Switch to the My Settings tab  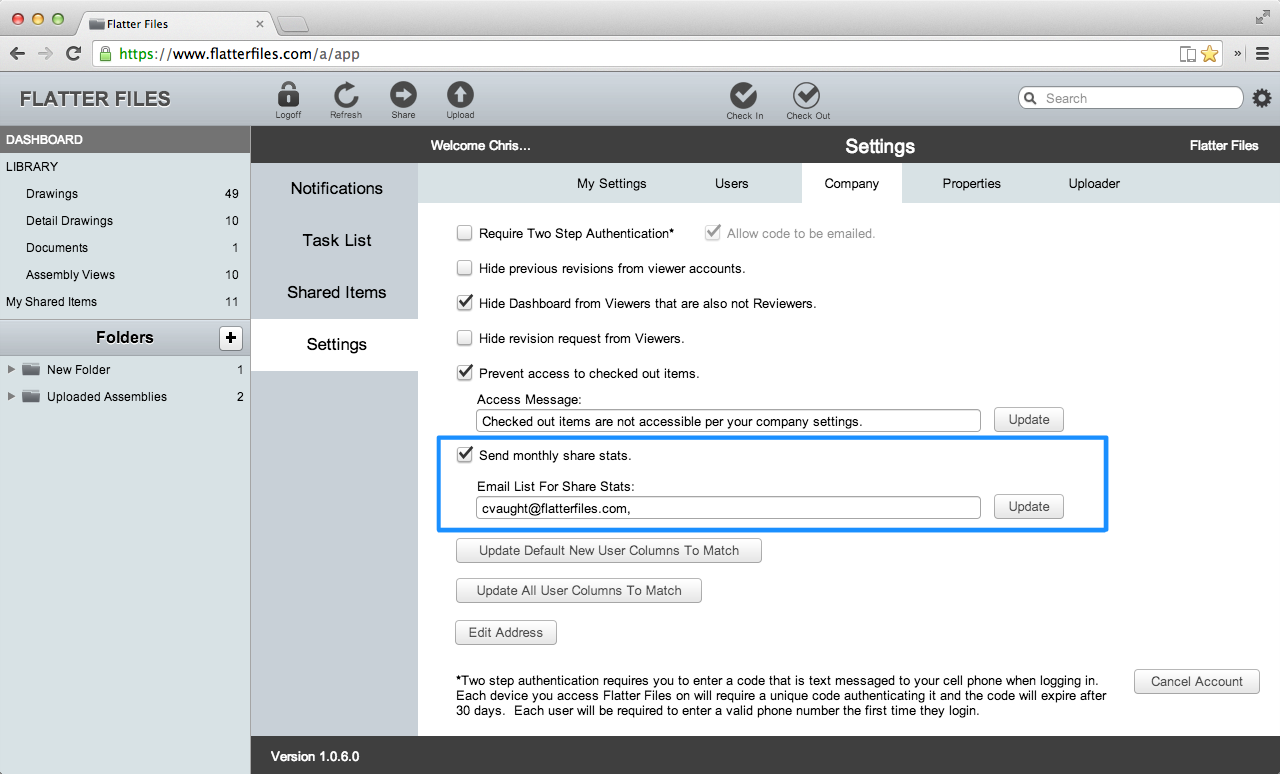coord(612,184)
